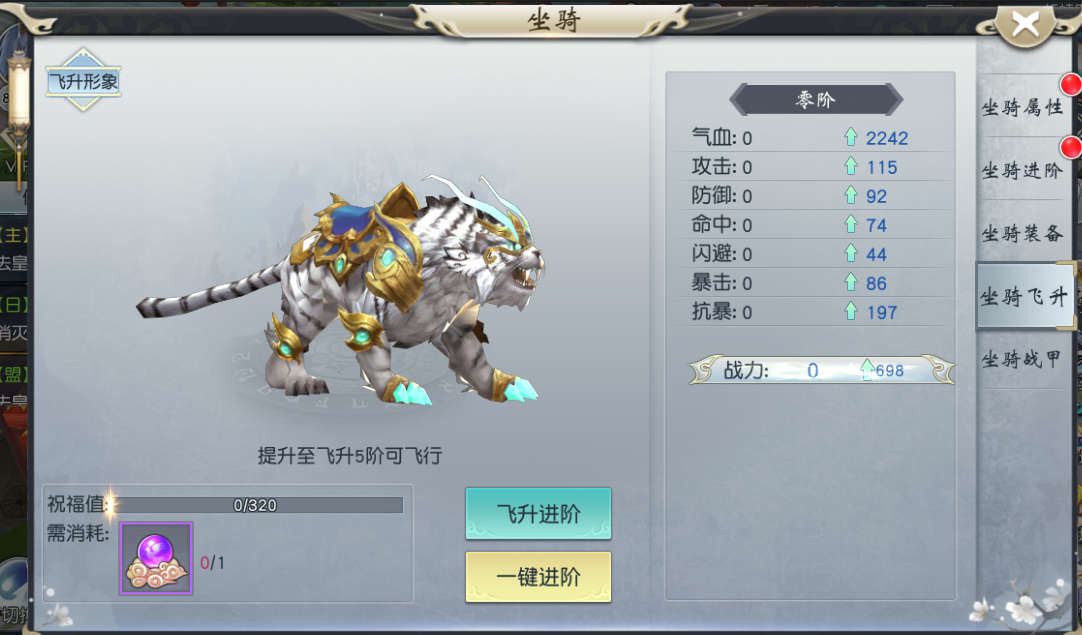Click the 飞升进阶 button
This screenshot has width=1082, height=635.
(x=538, y=514)
